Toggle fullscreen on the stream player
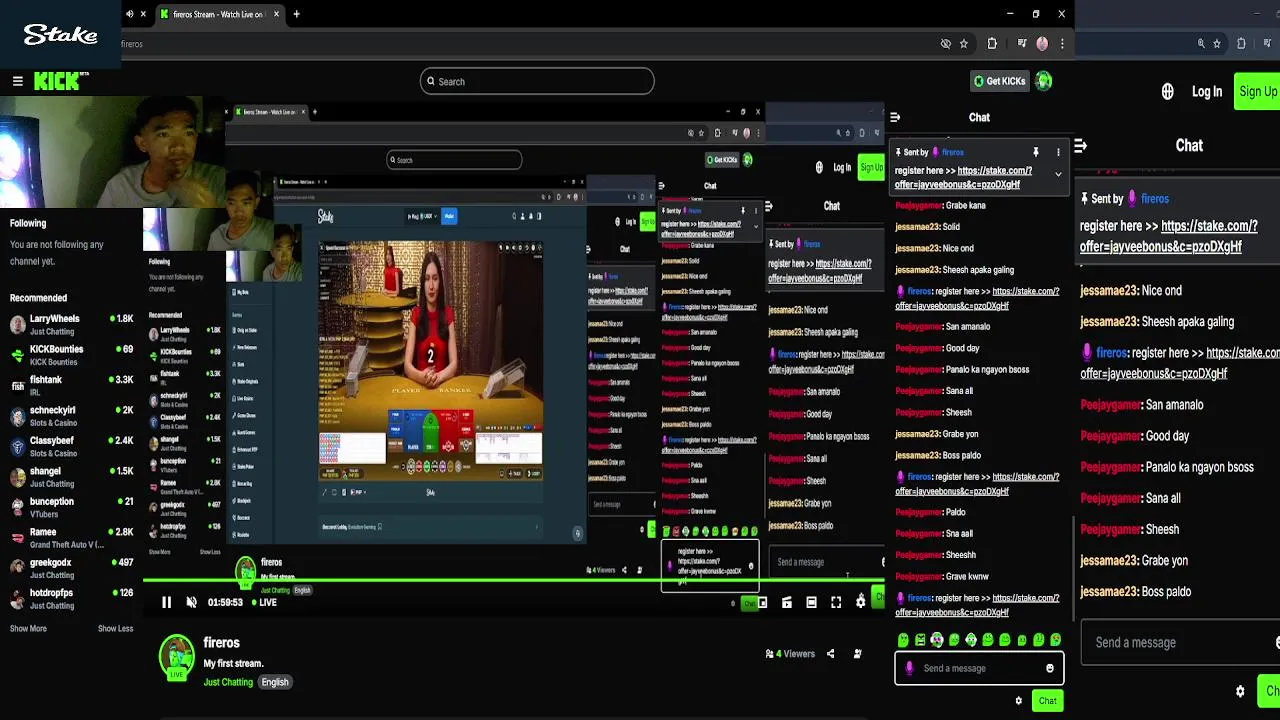1280x720 pixels. pos(836,602)
